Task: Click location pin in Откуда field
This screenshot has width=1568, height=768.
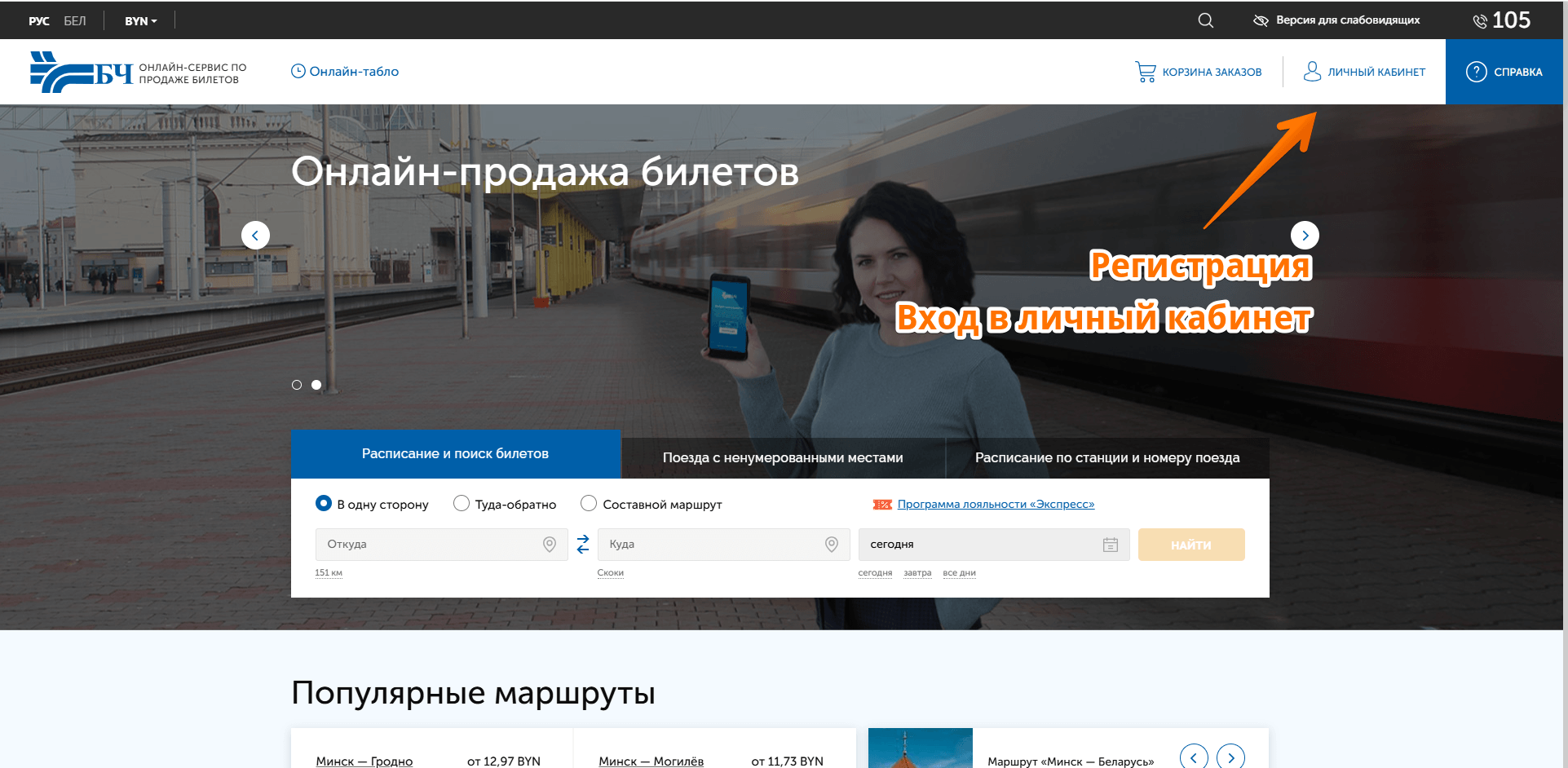Action: pyautogui.click(x=550, y=545)
